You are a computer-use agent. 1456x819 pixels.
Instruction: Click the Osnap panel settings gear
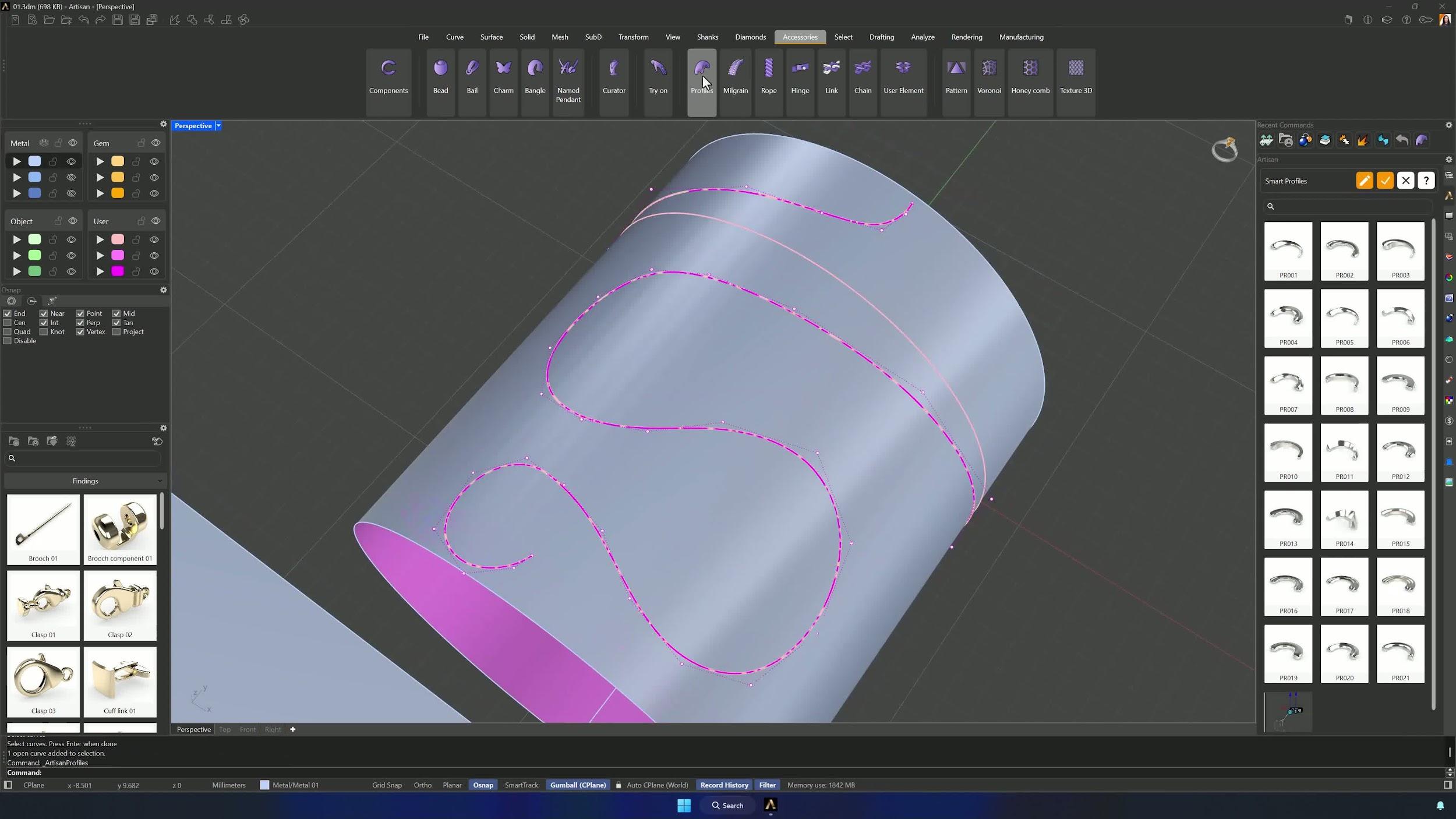click(164, 290)
